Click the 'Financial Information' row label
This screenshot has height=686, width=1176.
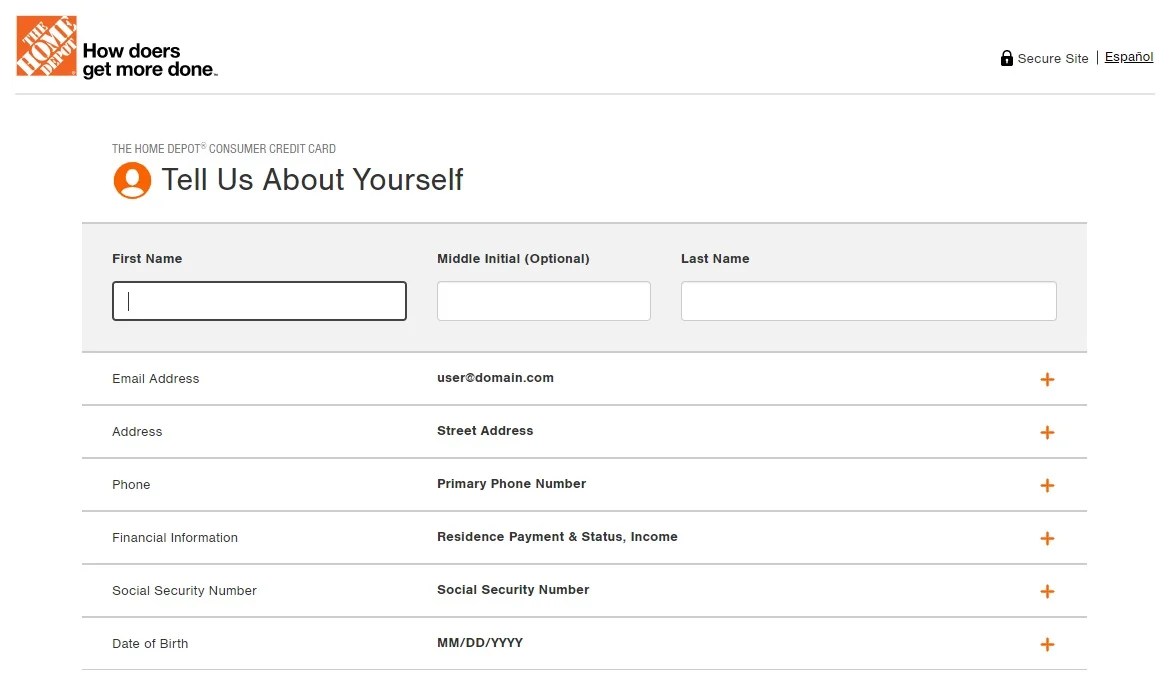175,538
